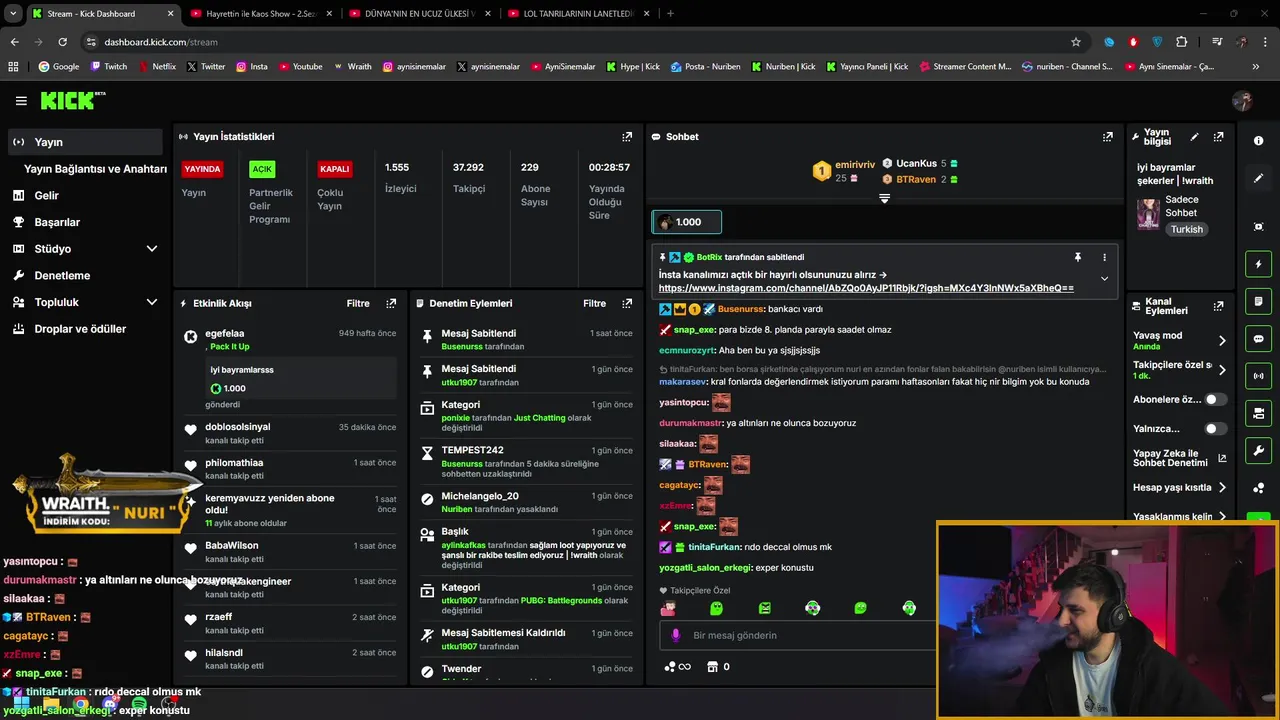
Task: Open the profile avatar in the Kick header
Action: pyautogui.click(x=1242, y=101)
